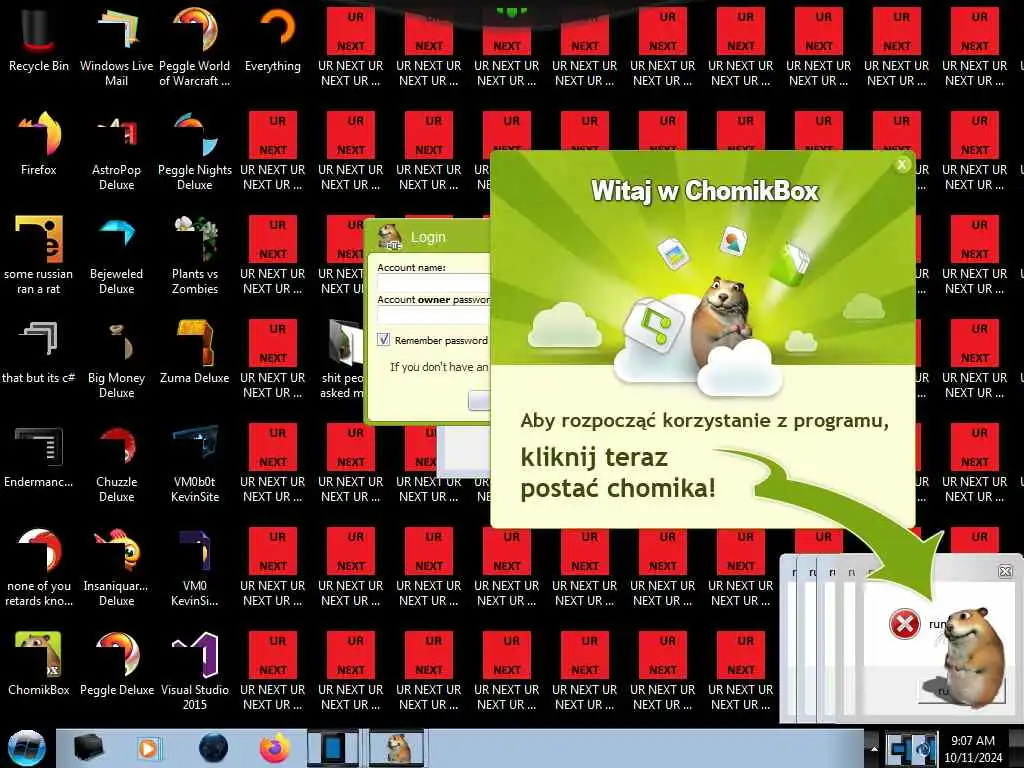Select the Peggle World of Warcraft icon

195,47
